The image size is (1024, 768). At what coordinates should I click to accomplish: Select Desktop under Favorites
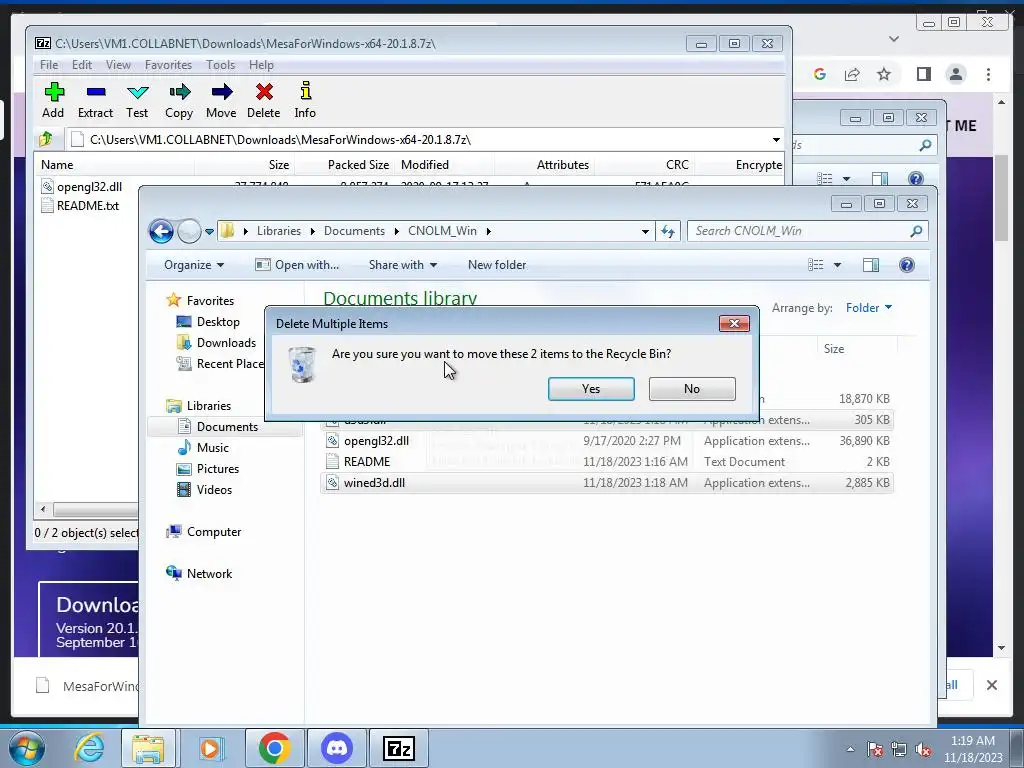(x=208, y=322)
